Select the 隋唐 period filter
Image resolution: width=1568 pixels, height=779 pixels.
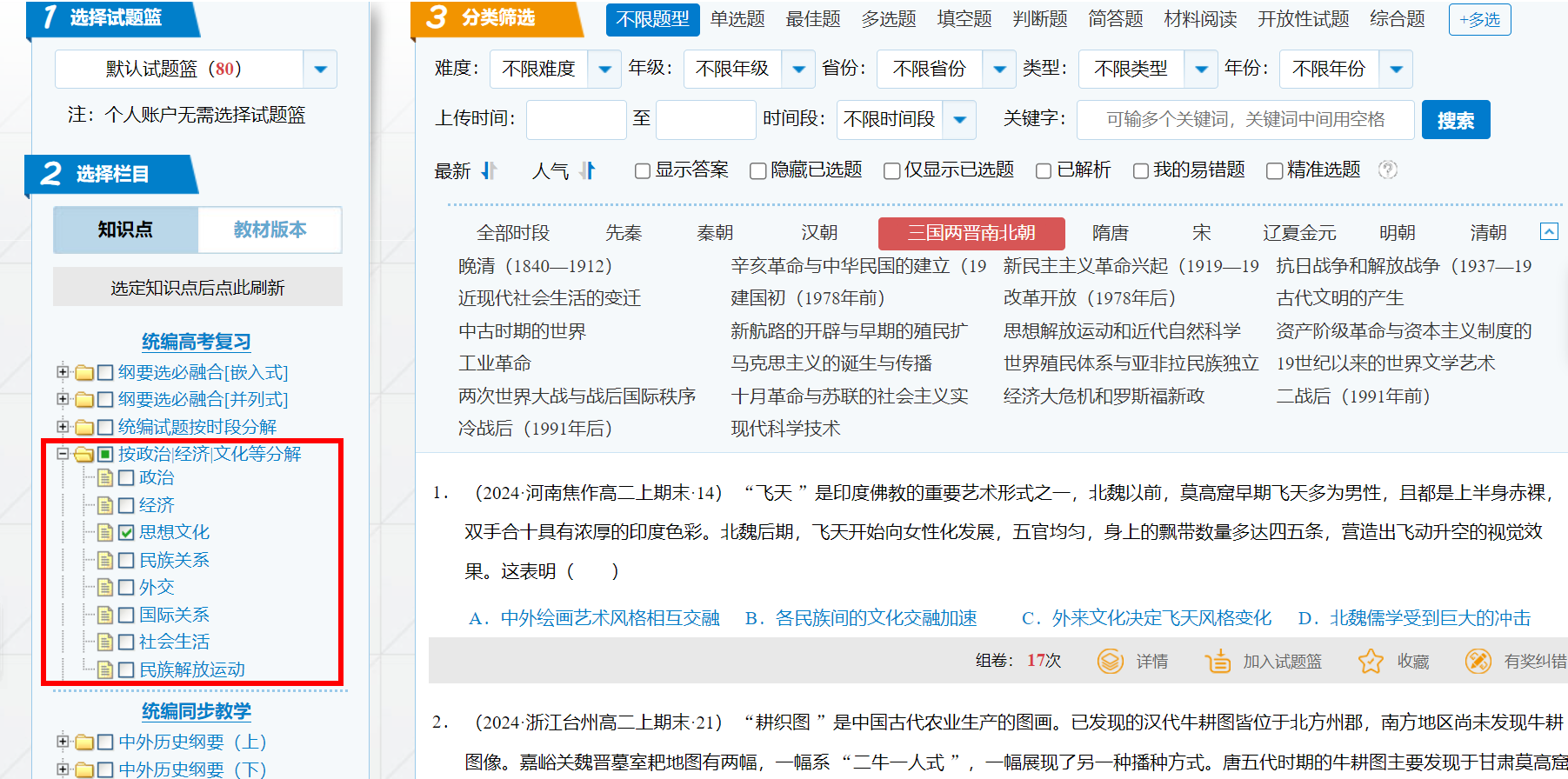tap(1110, 233)
